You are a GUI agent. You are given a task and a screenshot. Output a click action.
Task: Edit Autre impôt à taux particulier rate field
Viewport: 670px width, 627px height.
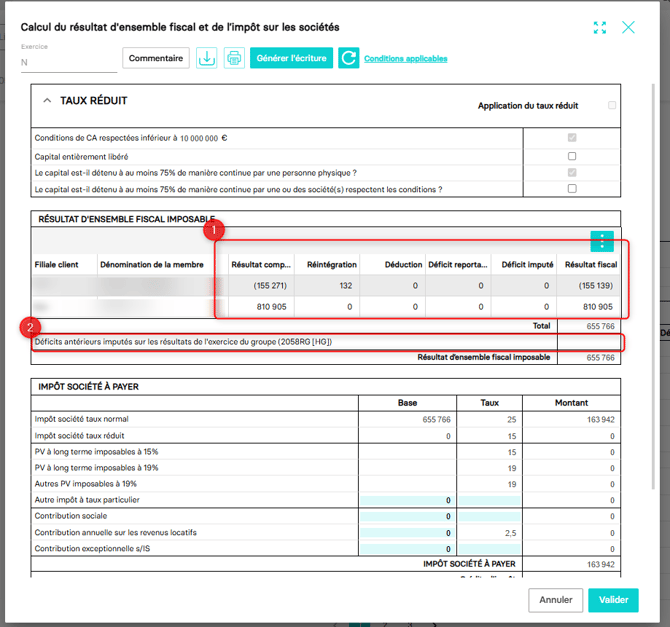click(x=490, y=499)
